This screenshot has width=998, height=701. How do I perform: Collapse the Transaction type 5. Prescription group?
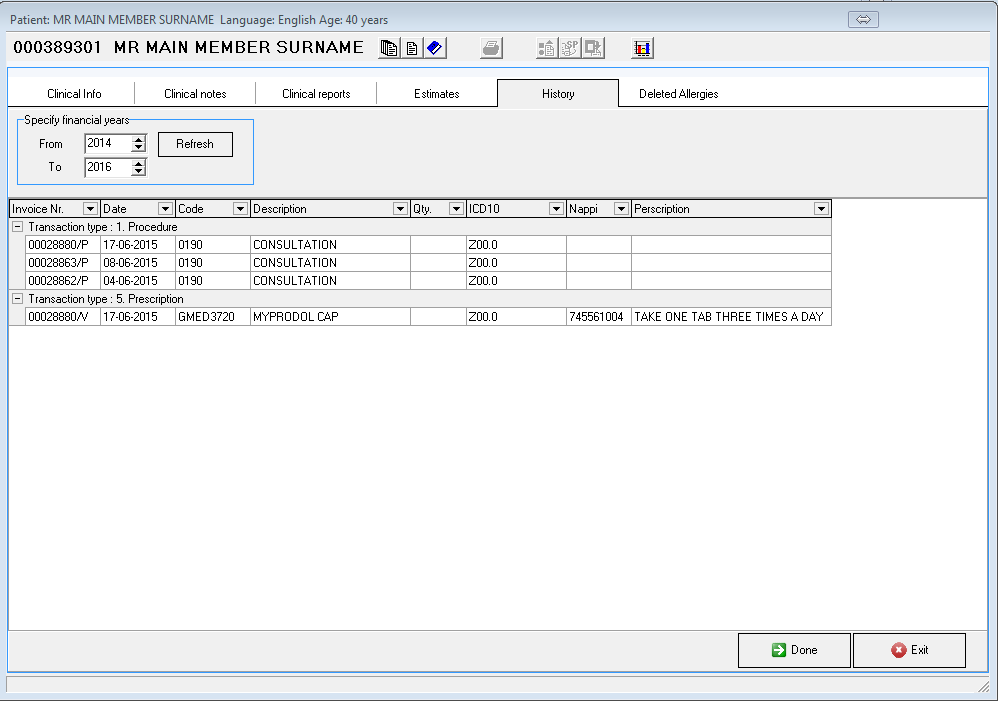17,299
